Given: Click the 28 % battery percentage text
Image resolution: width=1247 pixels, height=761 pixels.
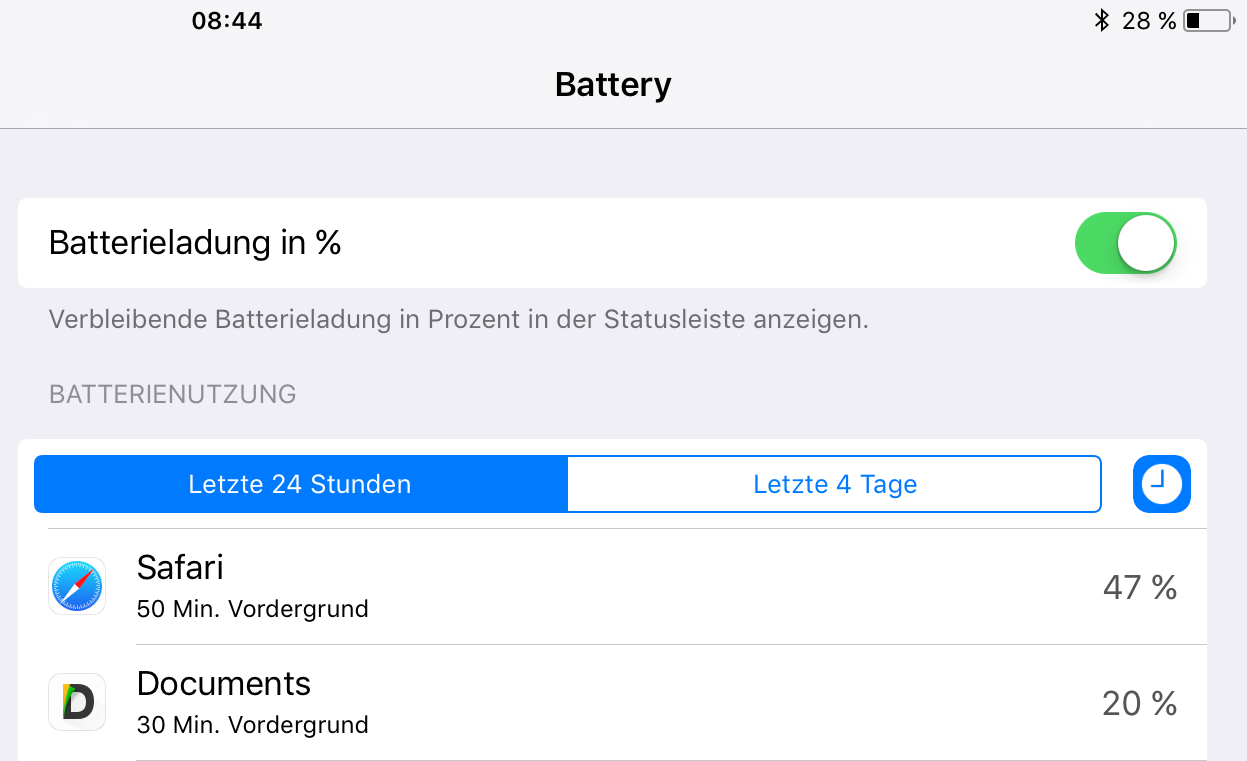Looking at the screenshot, I should [x=1149, y=21].
